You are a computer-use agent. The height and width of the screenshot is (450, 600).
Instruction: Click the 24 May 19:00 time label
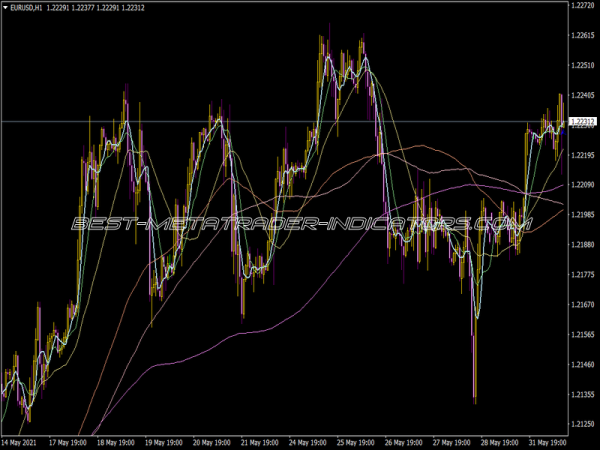pos(308,443)
